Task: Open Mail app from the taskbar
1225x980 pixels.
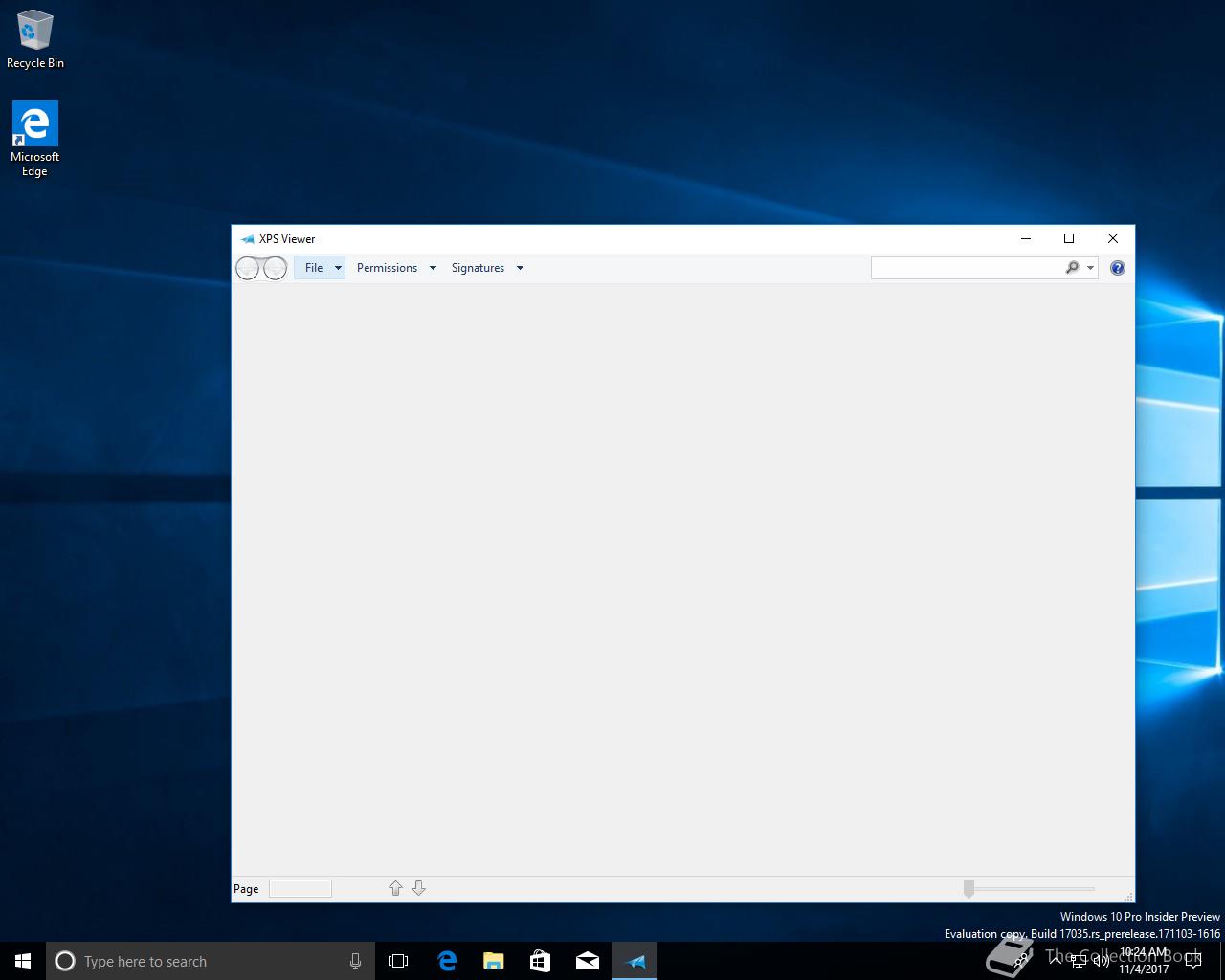Action: pos(587,961)
